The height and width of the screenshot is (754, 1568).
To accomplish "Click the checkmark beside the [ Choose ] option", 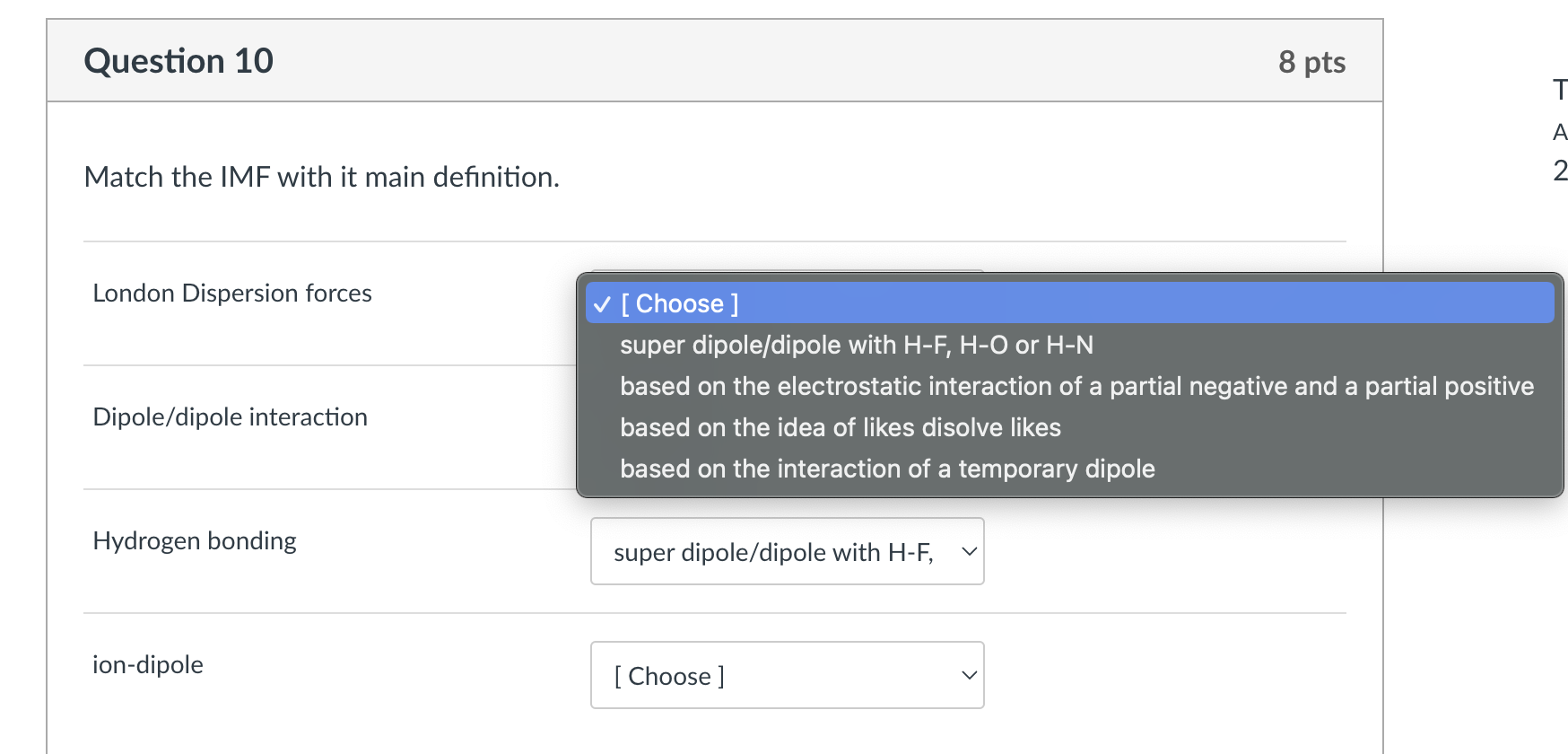I will (602, 304).
